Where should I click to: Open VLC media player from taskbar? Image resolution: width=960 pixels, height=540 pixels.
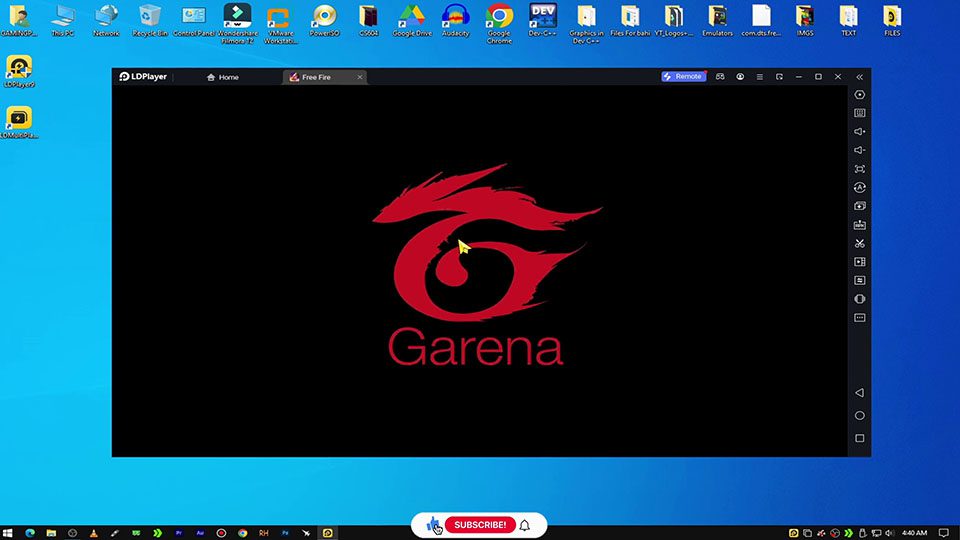click(x=93, y=533)
